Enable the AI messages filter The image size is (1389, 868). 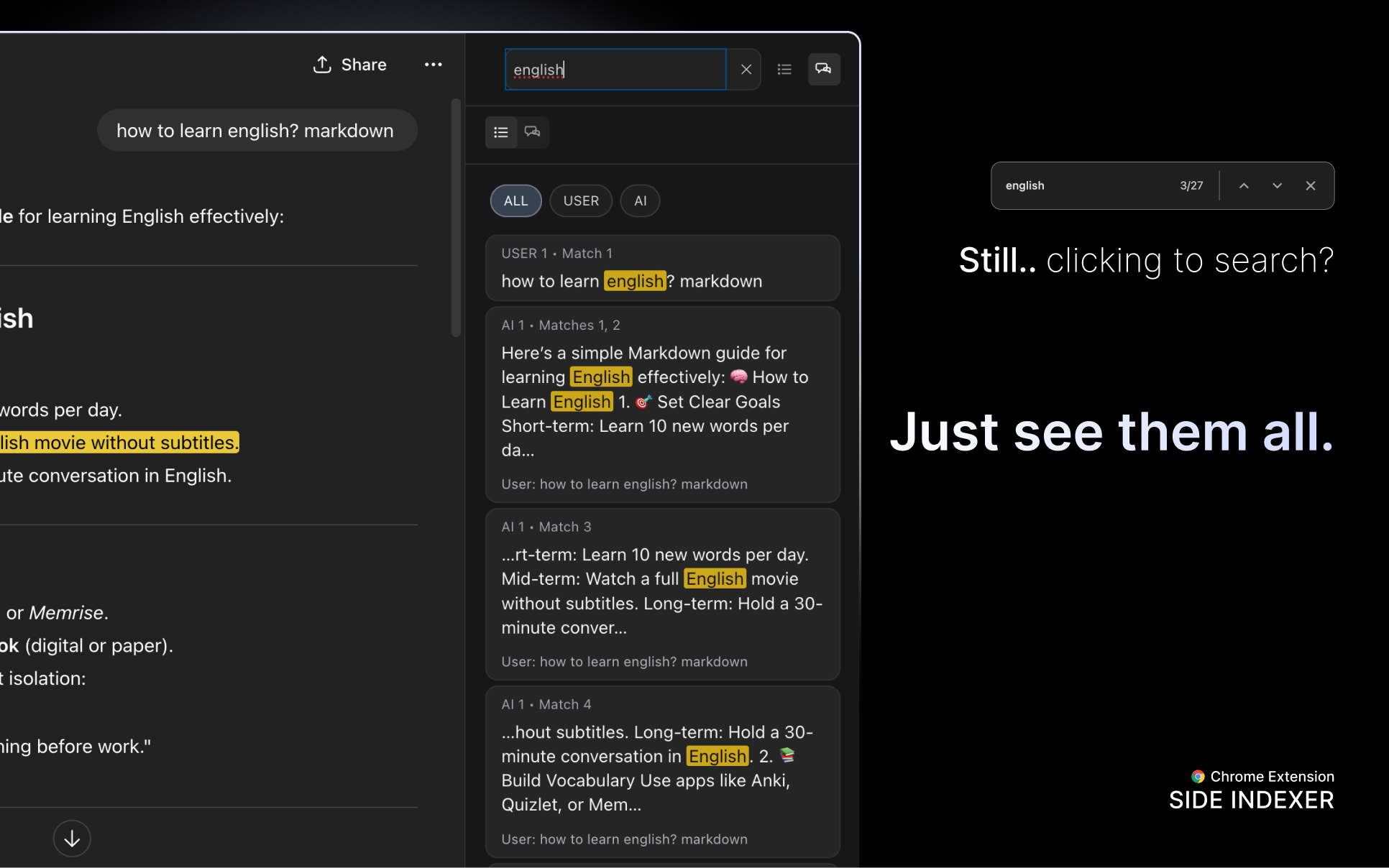click(x=640, y=200)
